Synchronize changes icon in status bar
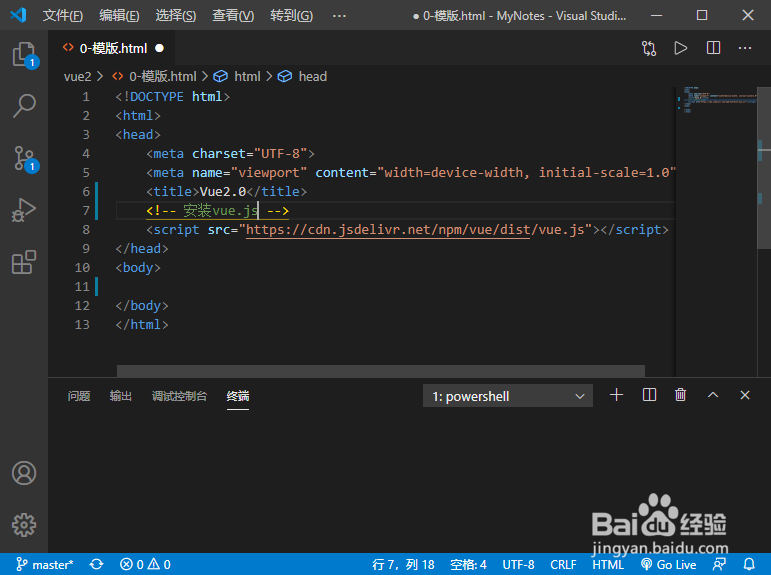 96,564
